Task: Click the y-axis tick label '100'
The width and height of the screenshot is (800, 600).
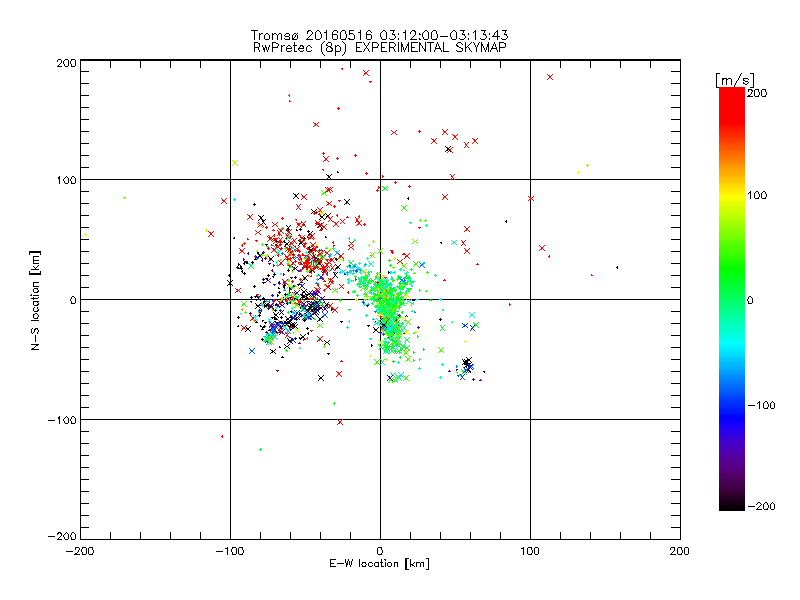Action: point(66,181)
